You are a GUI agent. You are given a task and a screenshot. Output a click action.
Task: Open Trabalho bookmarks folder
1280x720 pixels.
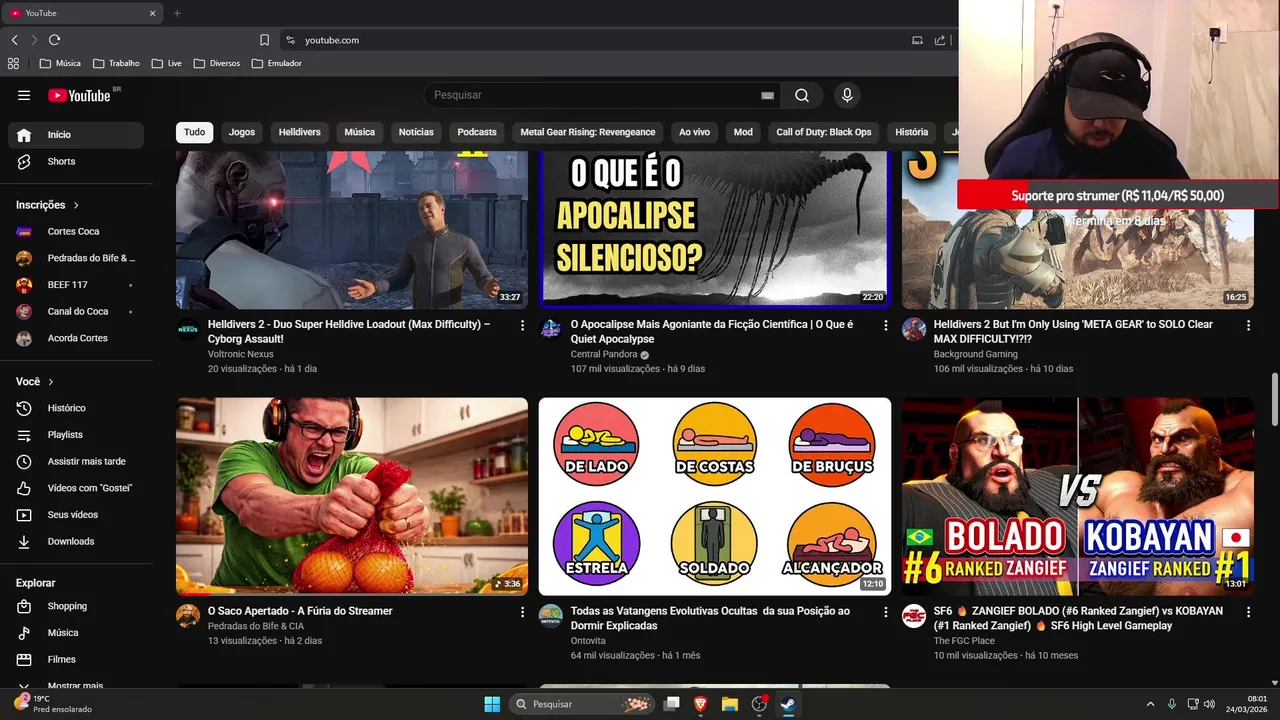116,63
